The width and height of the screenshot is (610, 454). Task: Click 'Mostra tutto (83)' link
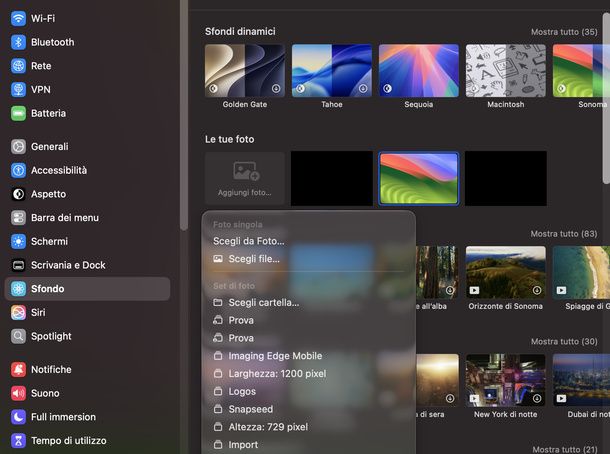click(x=564, y=234)
